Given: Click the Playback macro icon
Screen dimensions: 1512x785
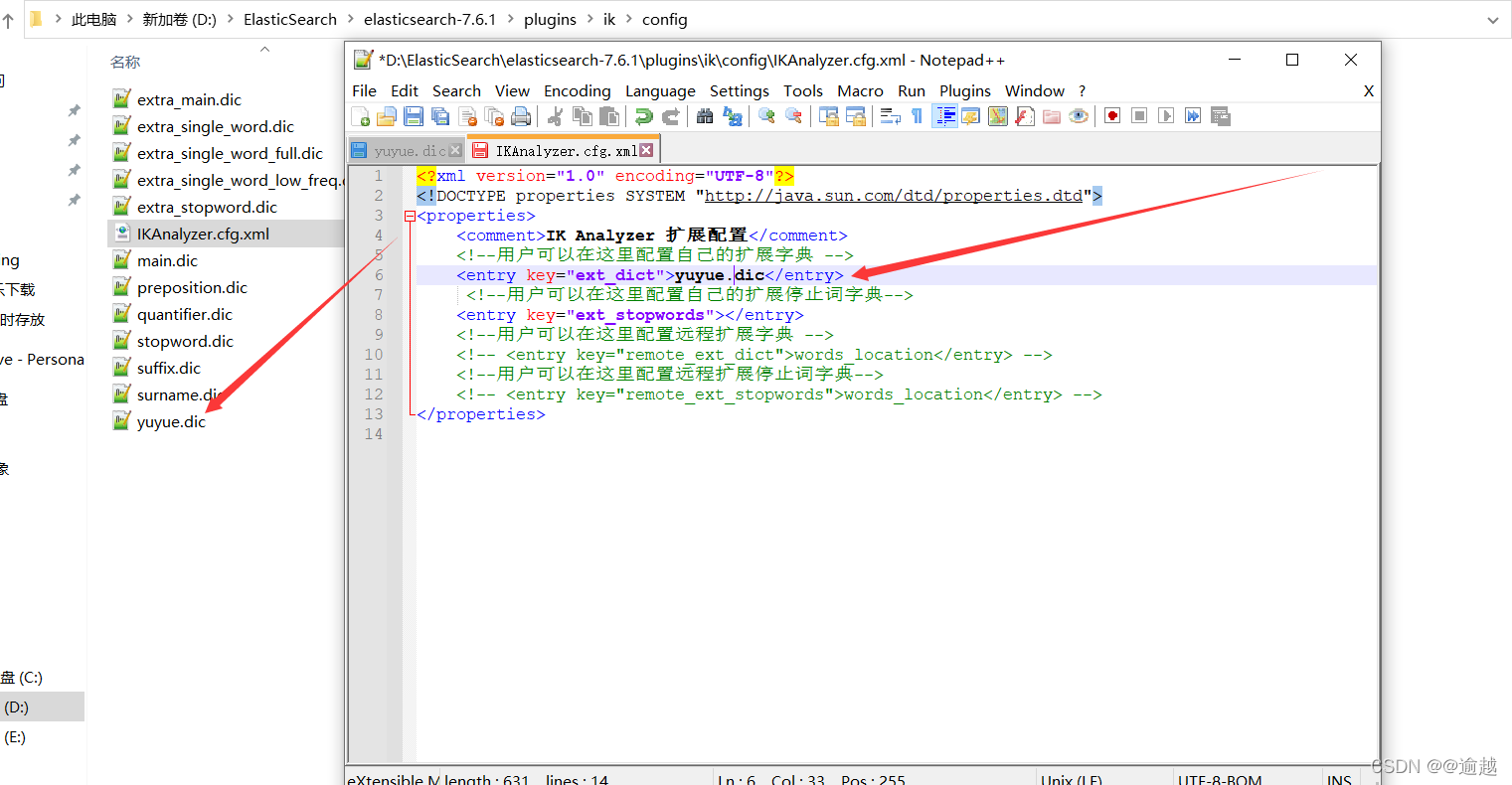Looking at the screenshot, I should tap(1166, 116).
